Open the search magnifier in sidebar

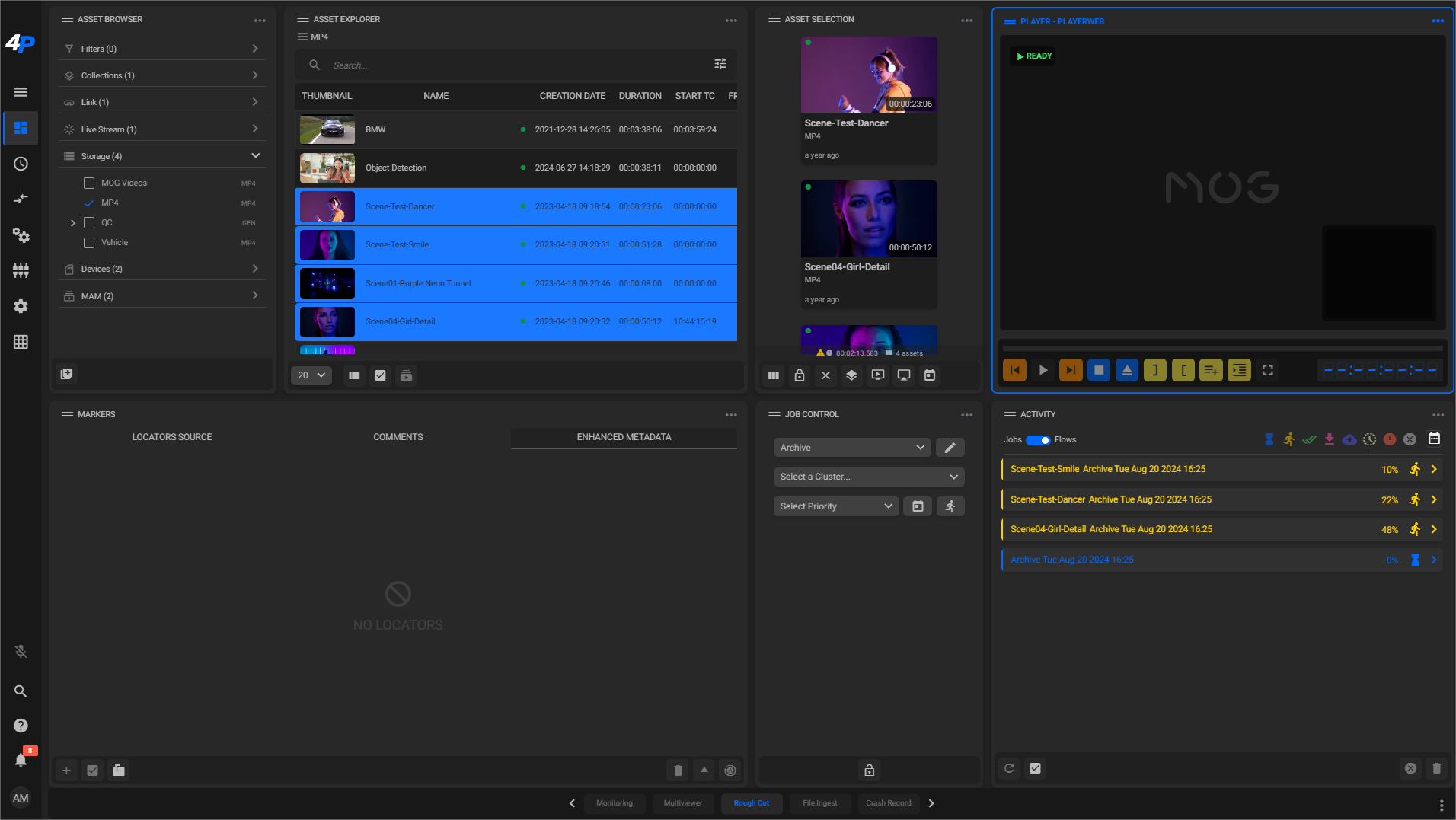pyautogui.click(x=21, y=691)
